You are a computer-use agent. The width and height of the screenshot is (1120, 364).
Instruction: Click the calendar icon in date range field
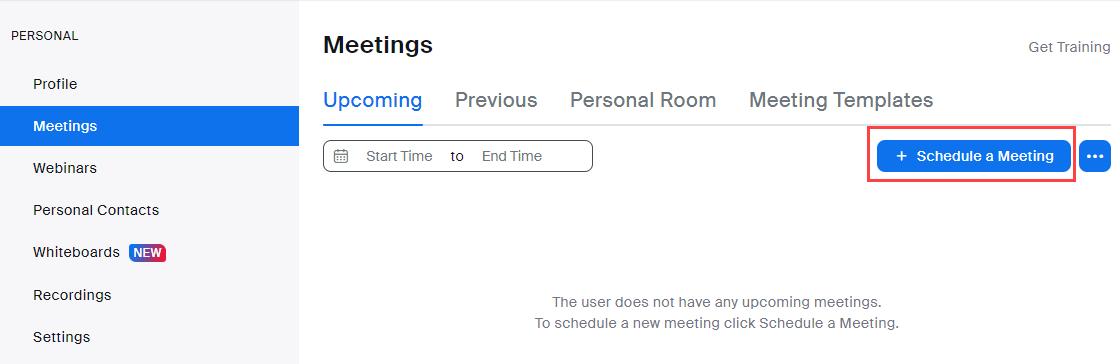[341, 156]
